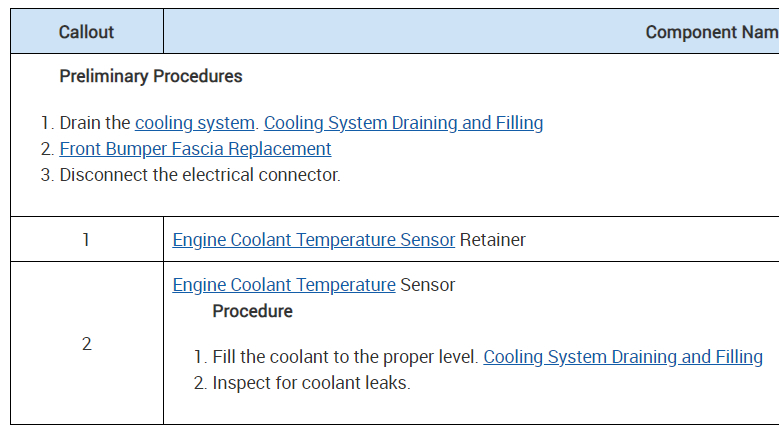
Task: Follow the Front Bumper Fascia Replacement link
Action: tap(195, 149)
